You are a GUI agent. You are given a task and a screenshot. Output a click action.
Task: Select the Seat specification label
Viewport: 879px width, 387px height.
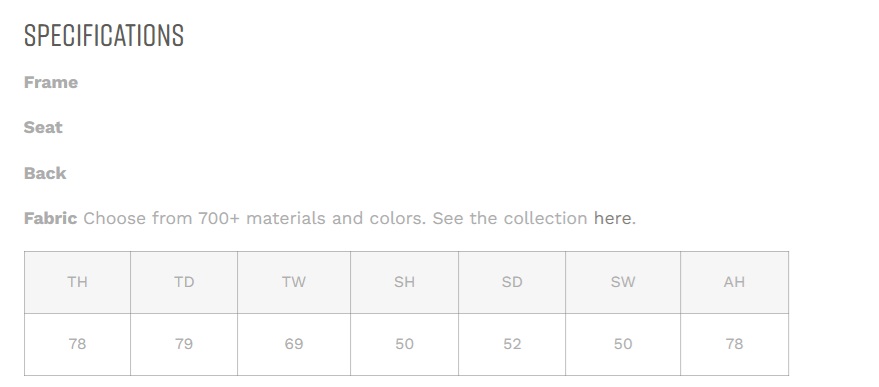43,127
